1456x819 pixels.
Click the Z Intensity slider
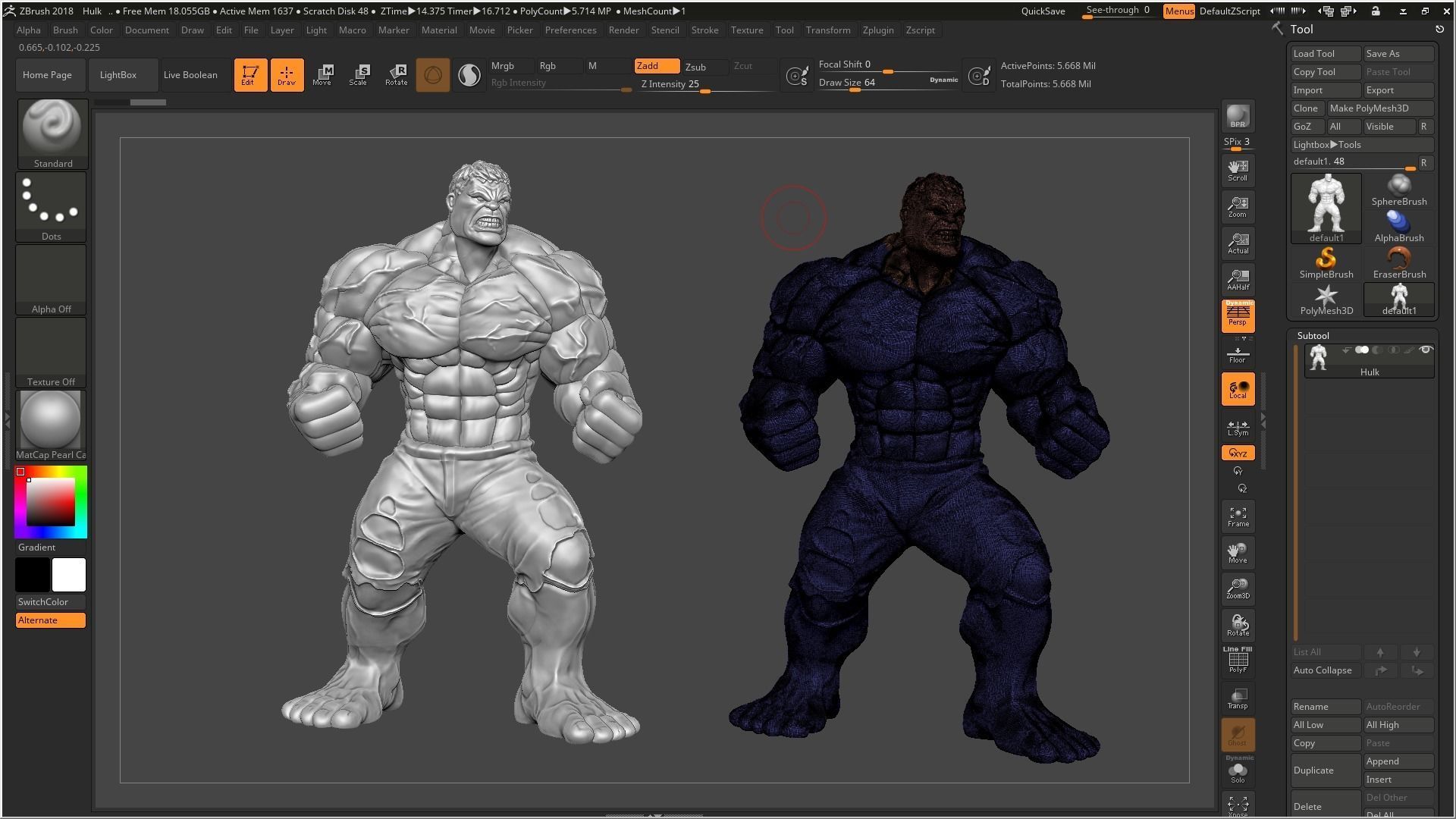707,84
